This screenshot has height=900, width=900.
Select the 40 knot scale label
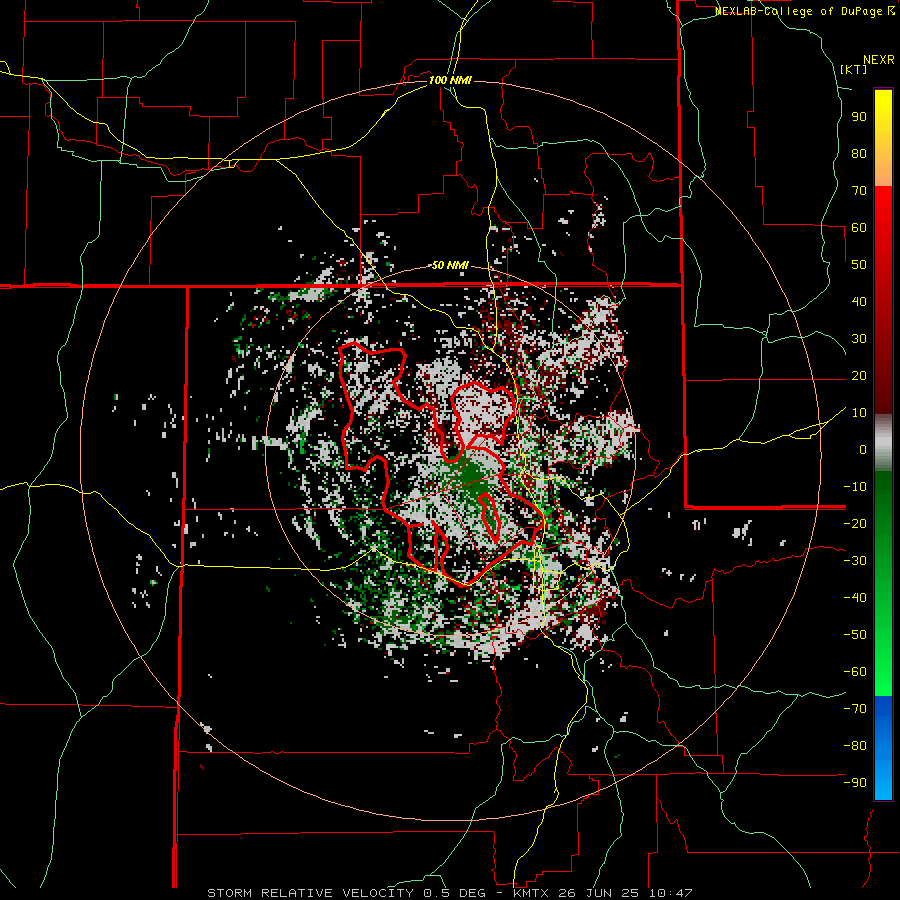(859, 301)
